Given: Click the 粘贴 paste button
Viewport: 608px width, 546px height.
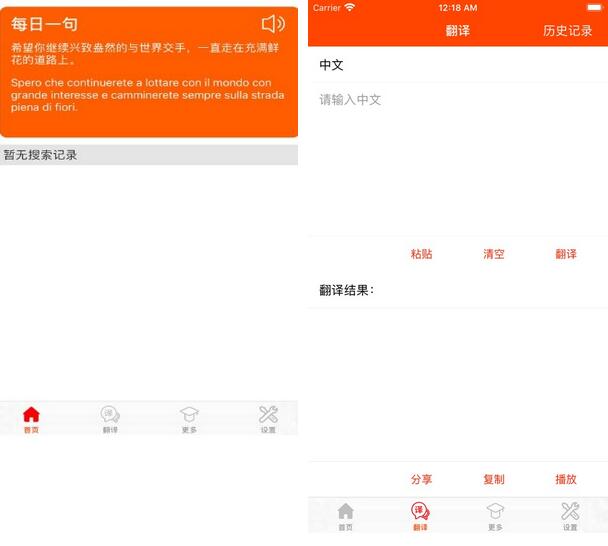Looking at the screenshot, I should coord(421,254).
